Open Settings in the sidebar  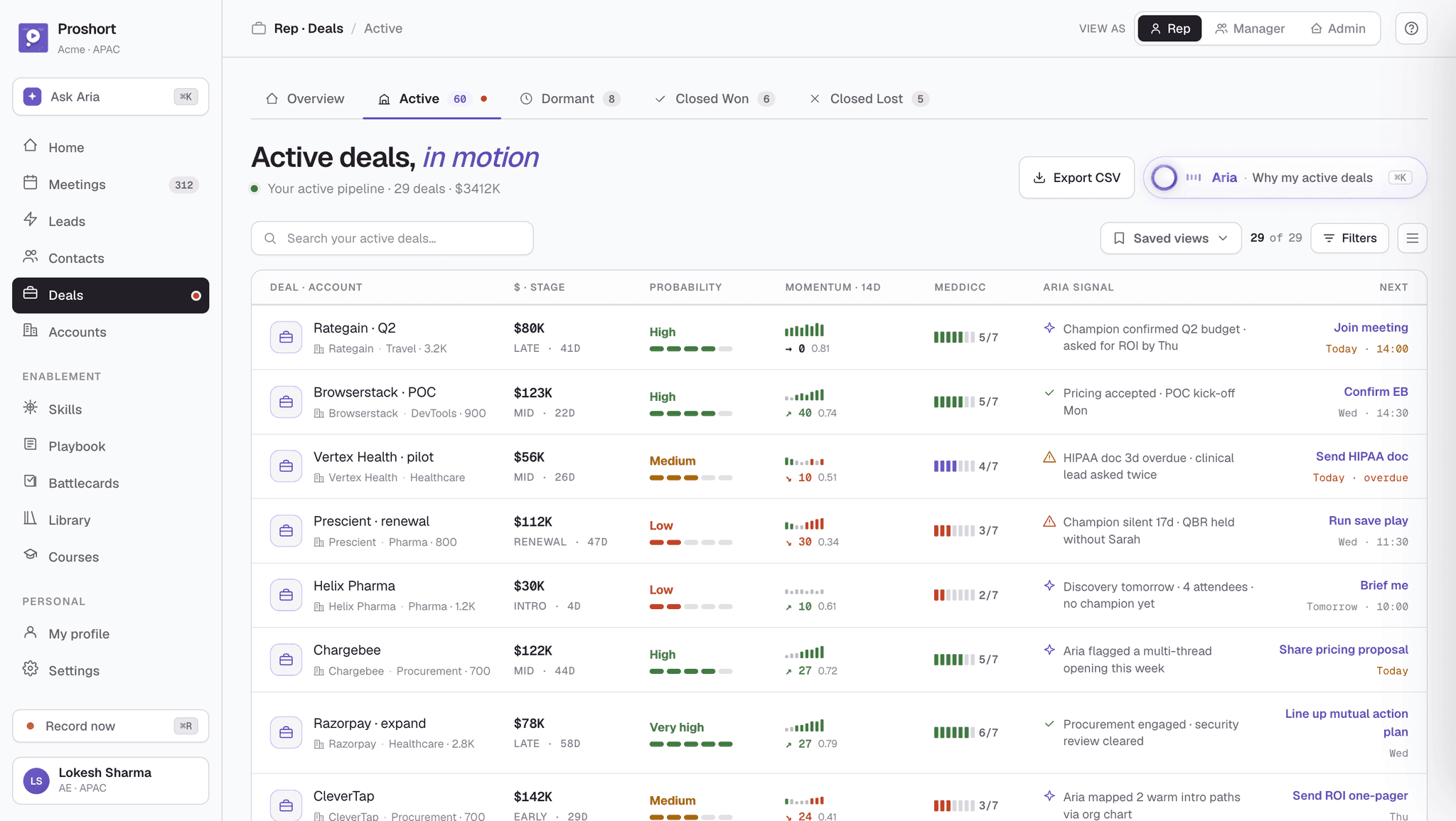[111, 670]
